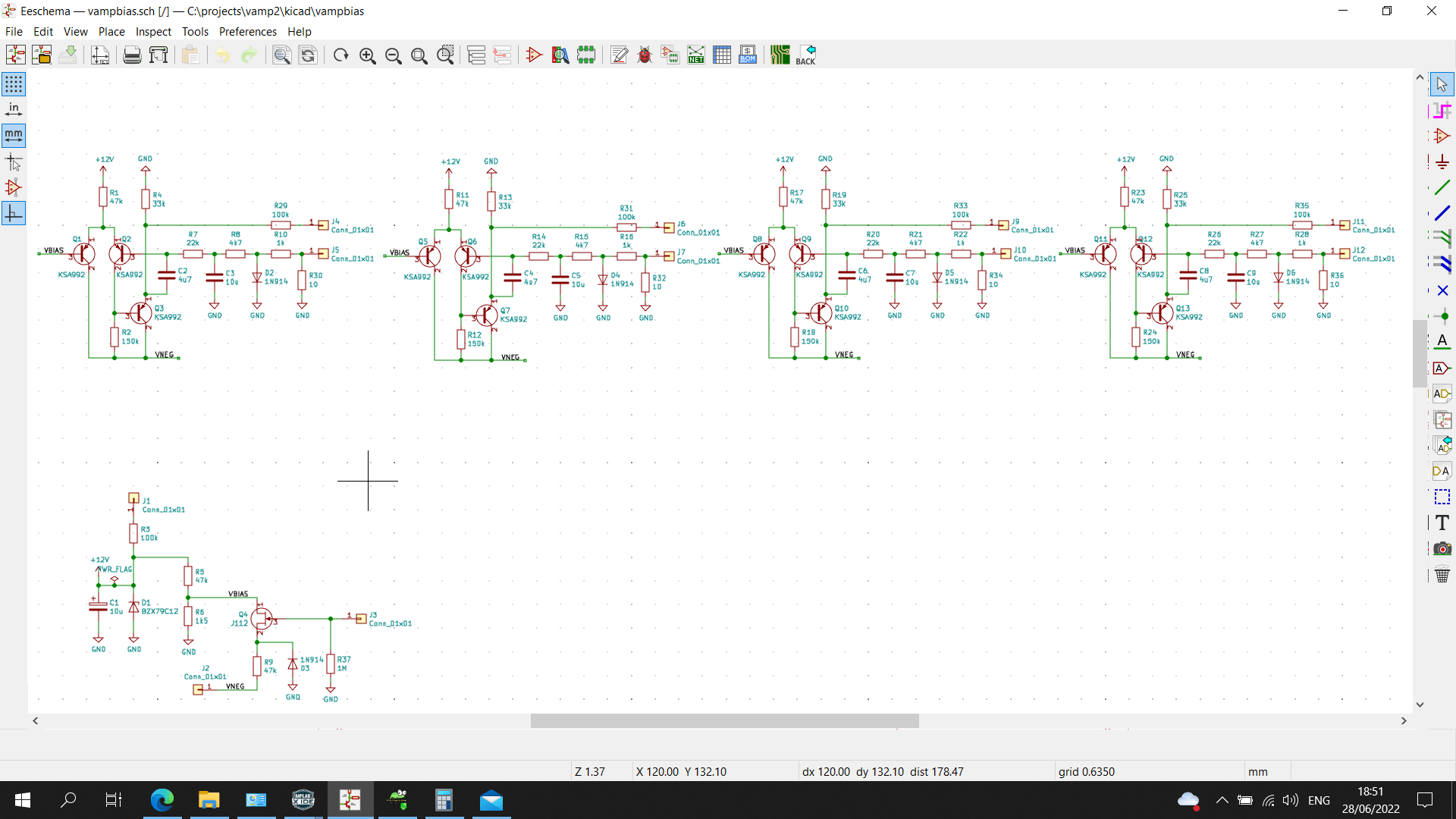Click the horizontal scrollbar thumb
1456x819 pixels.
coord(725,721)
